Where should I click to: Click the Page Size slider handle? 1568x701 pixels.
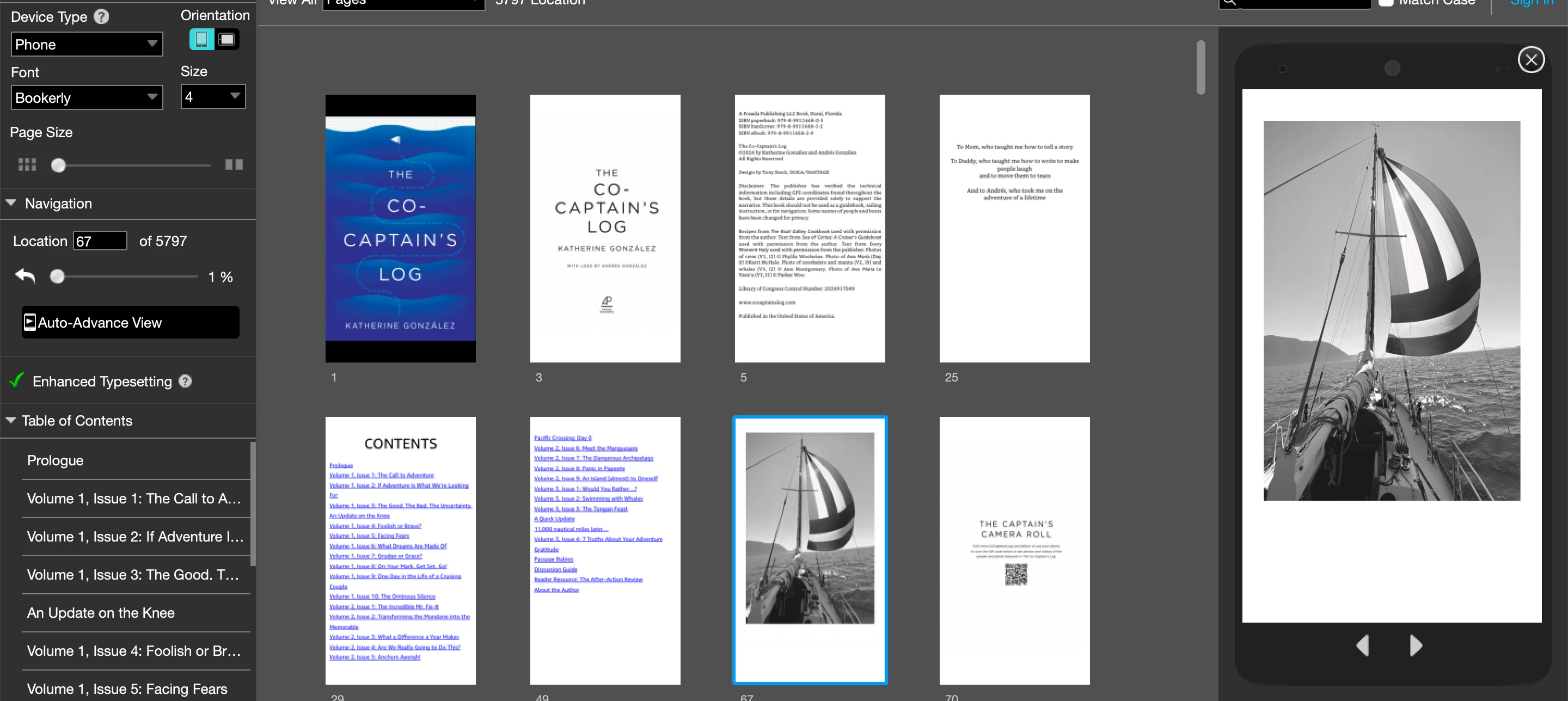58,165
